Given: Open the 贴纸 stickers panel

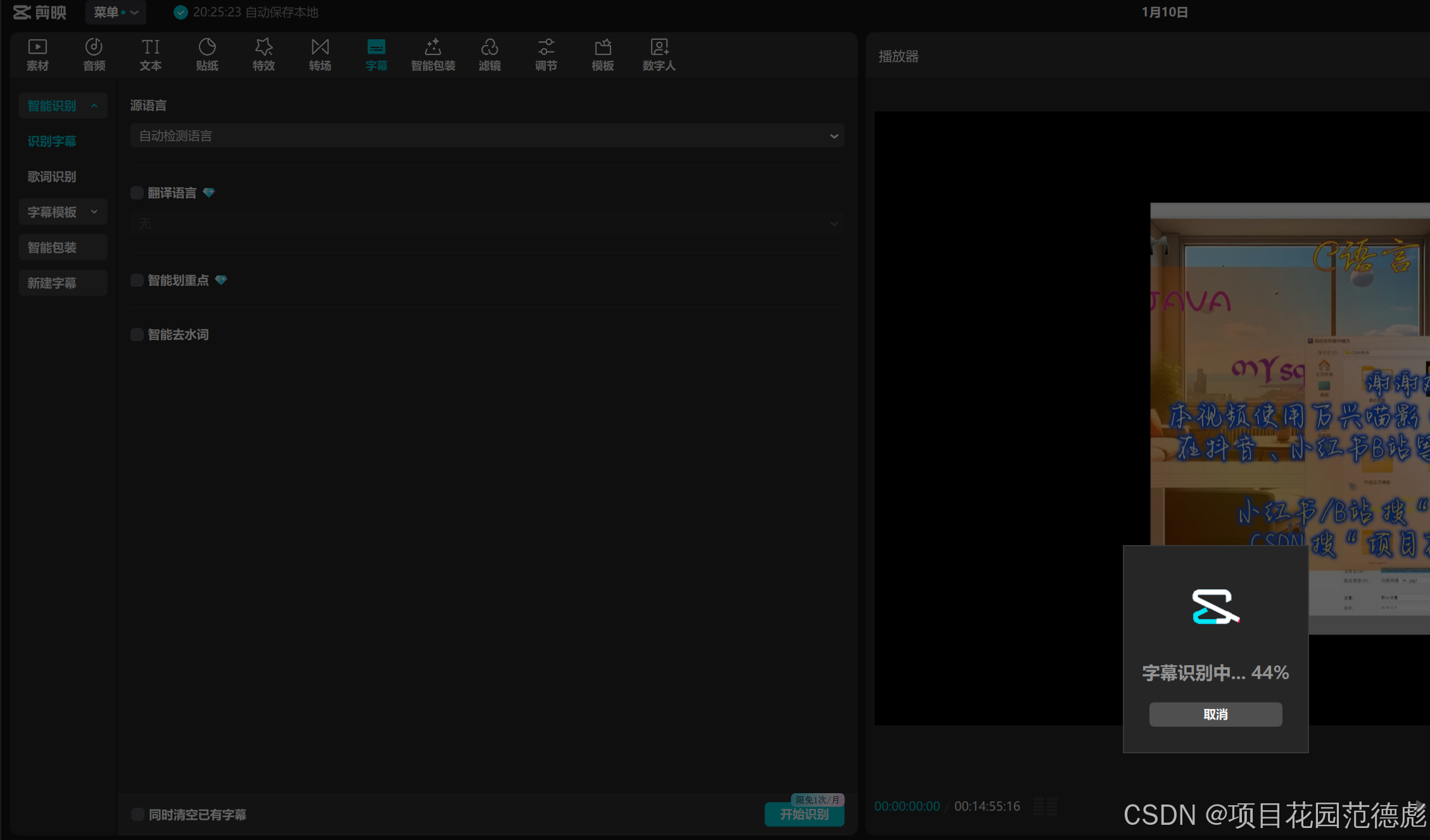Looking at the screenshot, I should point(207,55).
